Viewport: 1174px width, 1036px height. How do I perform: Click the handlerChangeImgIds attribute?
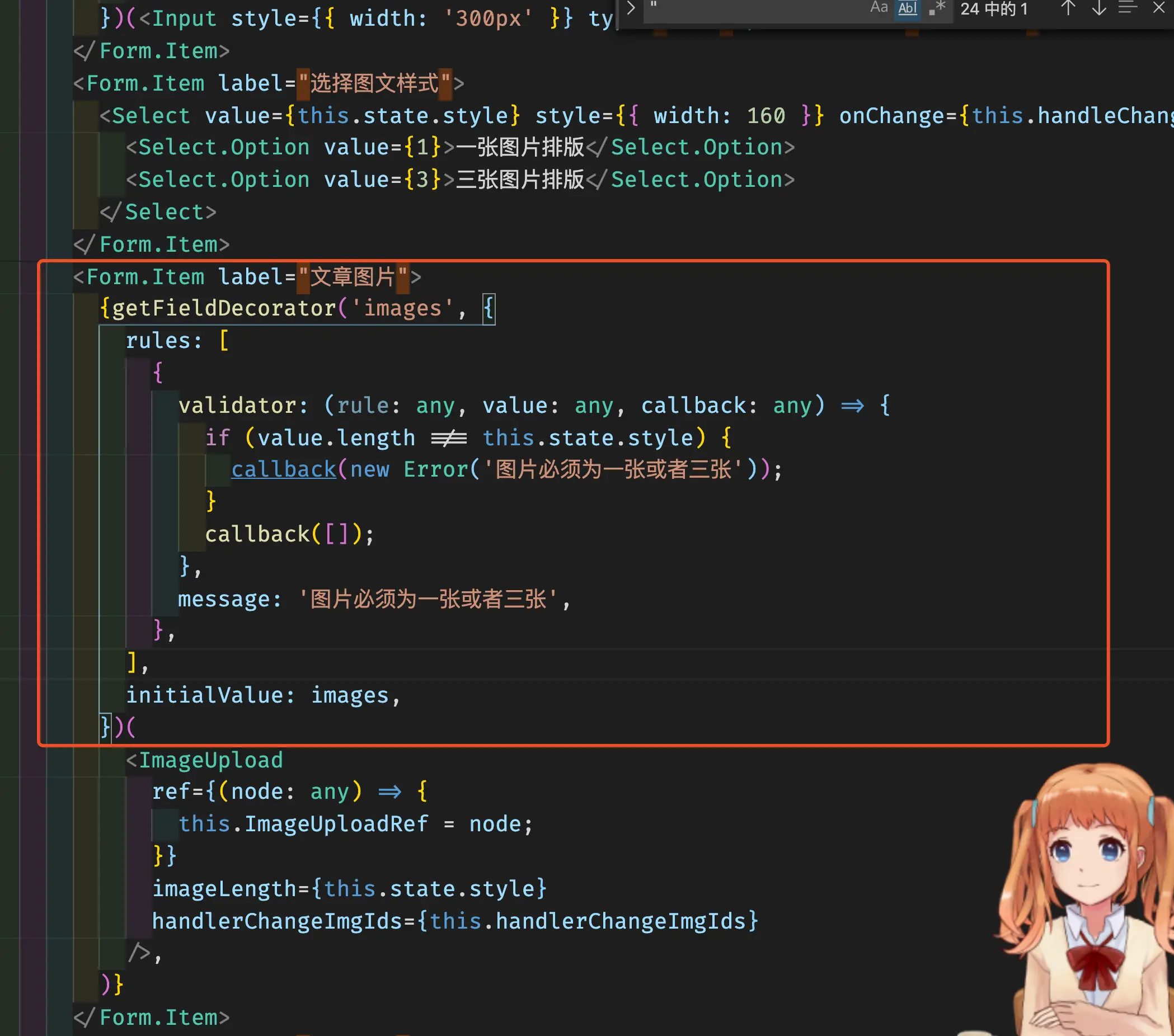[x=278, y=921]
